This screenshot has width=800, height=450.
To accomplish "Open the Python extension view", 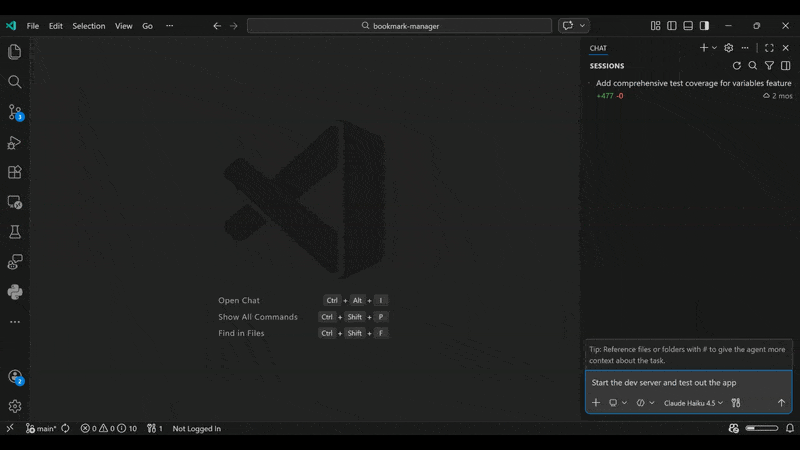I will [x=15, y=292].
